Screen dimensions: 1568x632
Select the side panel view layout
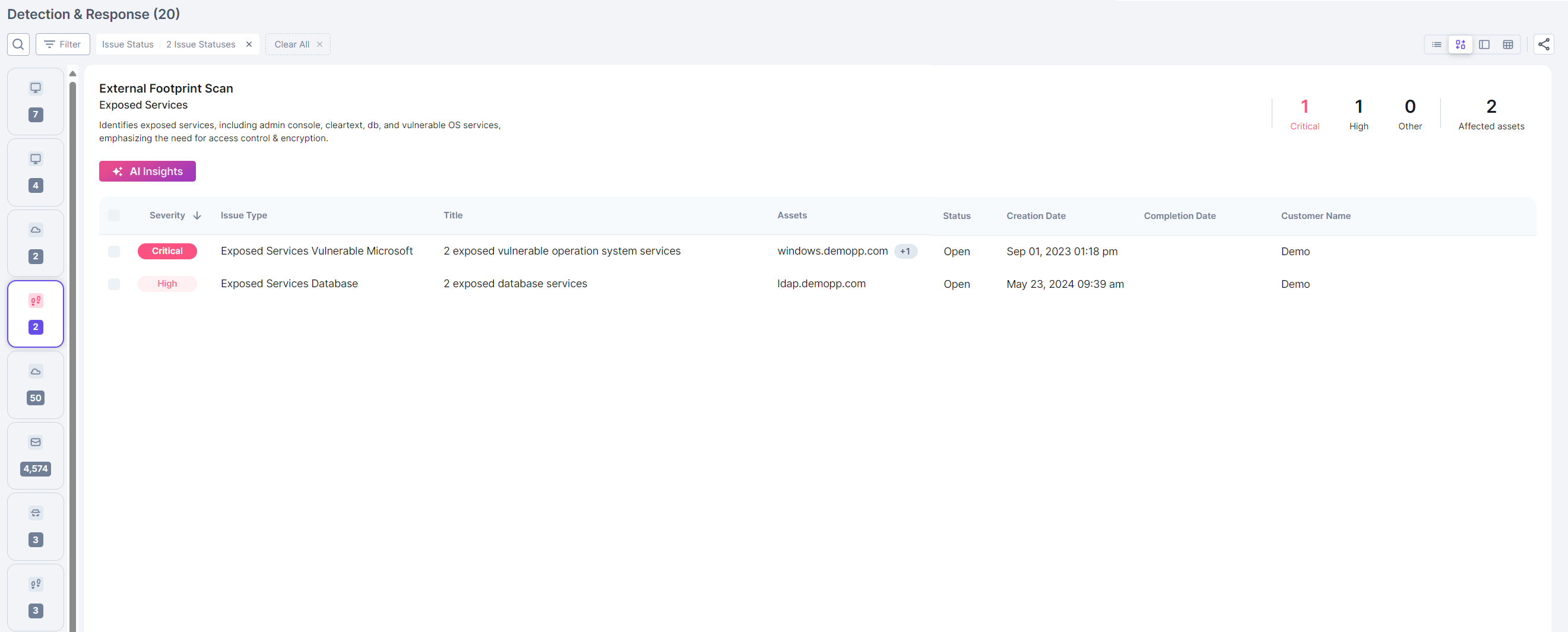1483,45
